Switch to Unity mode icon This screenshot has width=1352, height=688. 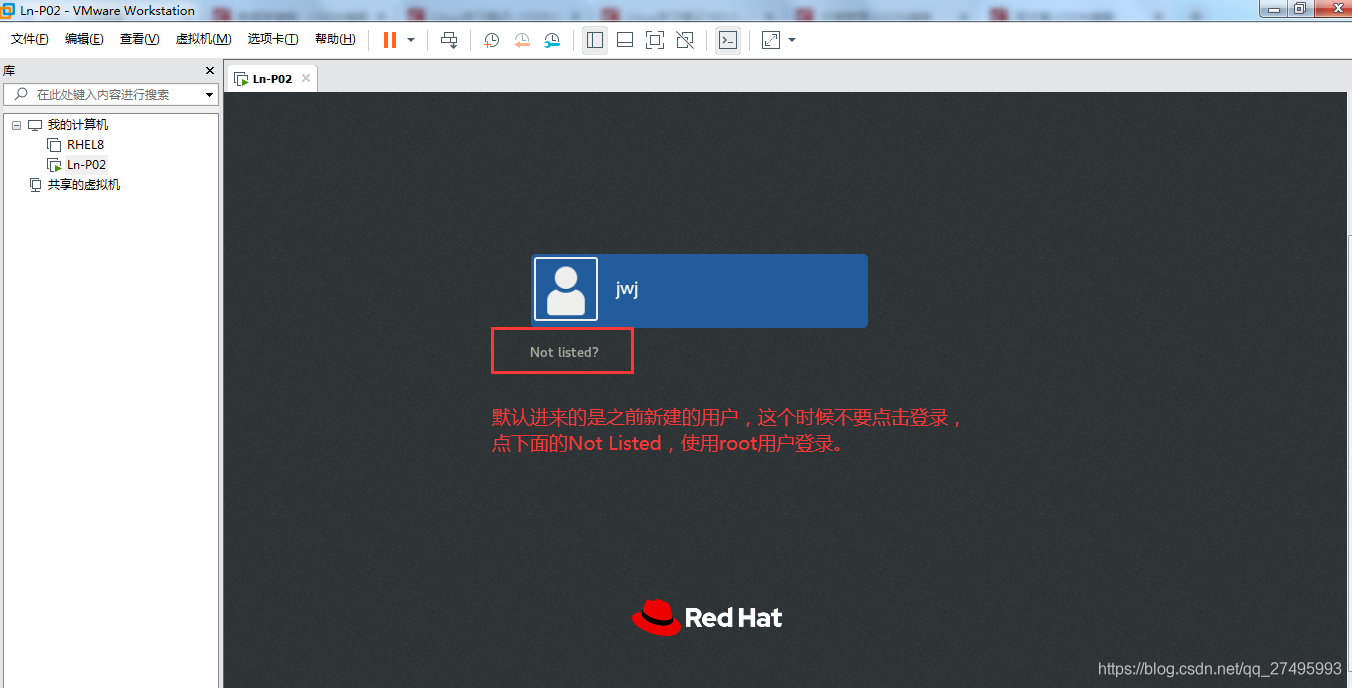pos(685,40)
